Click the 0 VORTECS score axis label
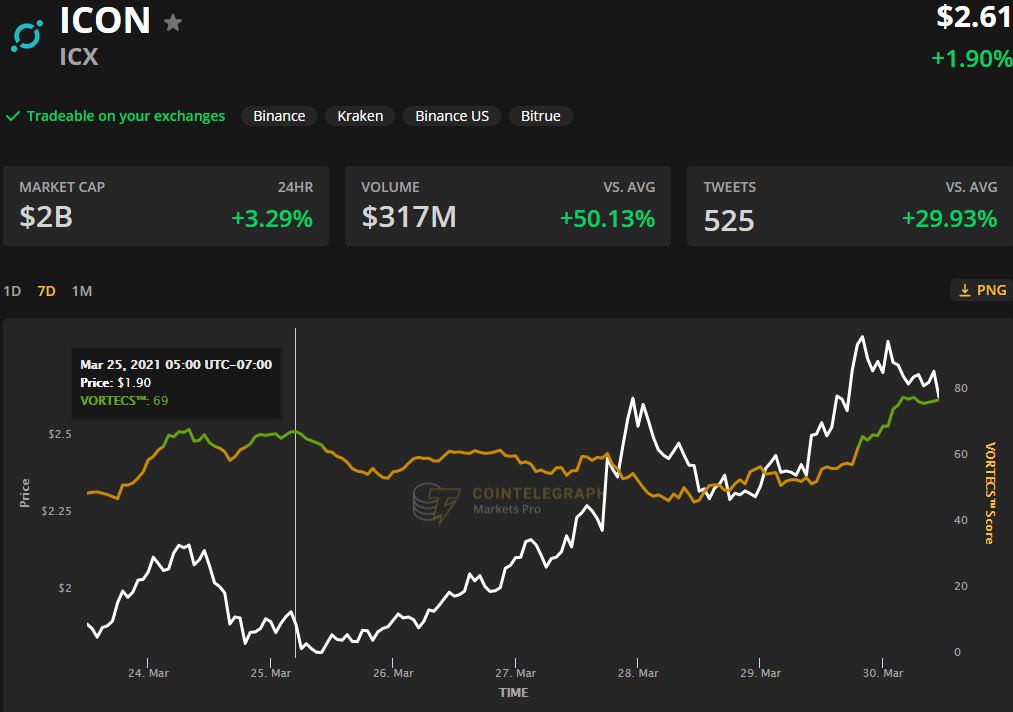This screenshot has width=1013, height=712. click(957, 652)
